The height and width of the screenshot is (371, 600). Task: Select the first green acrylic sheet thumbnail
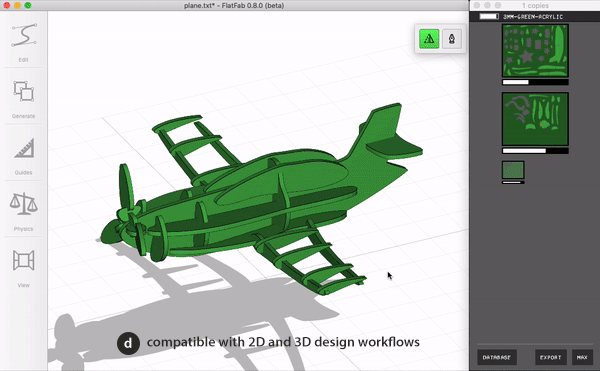click(x=535, y=50)
